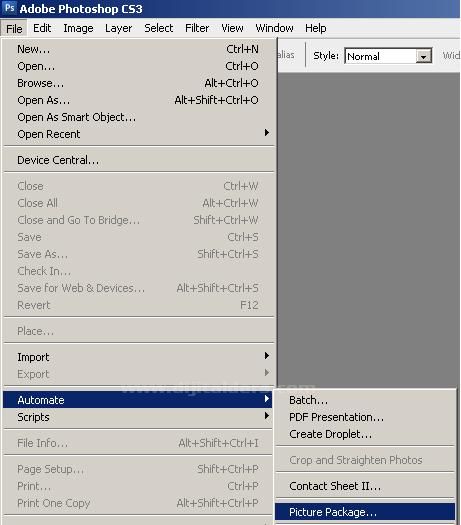This screenshot has height=525, width=461.
Task: Select the Open As... menu entry
Action: tap(138, 100)
